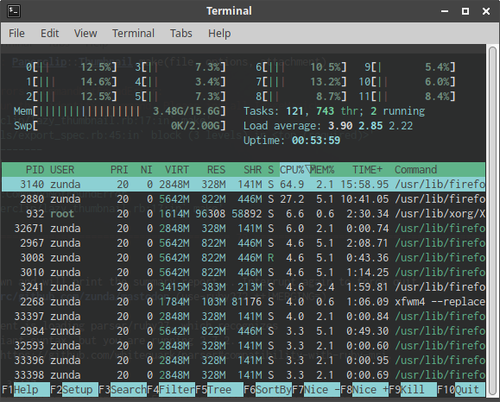
Task: Click the Mem usage bar meter
Action: tap(120, 111)
